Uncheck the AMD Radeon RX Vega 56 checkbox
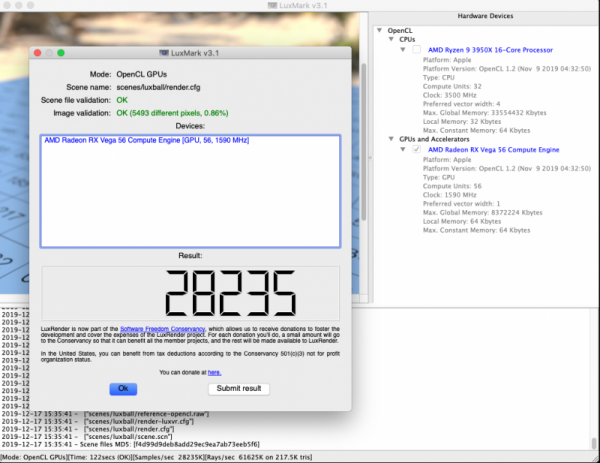This screenshot has width=600, height=463. [417, 150]
